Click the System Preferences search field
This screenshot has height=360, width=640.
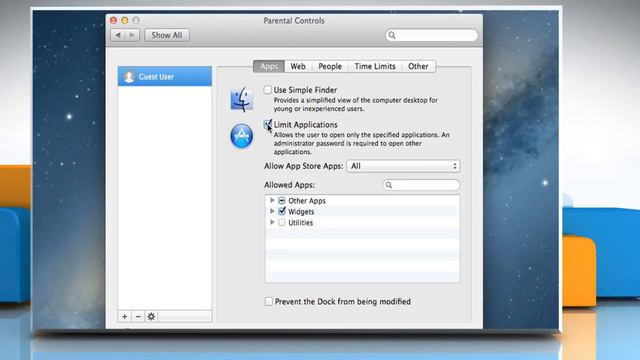[x=432, y=35]
